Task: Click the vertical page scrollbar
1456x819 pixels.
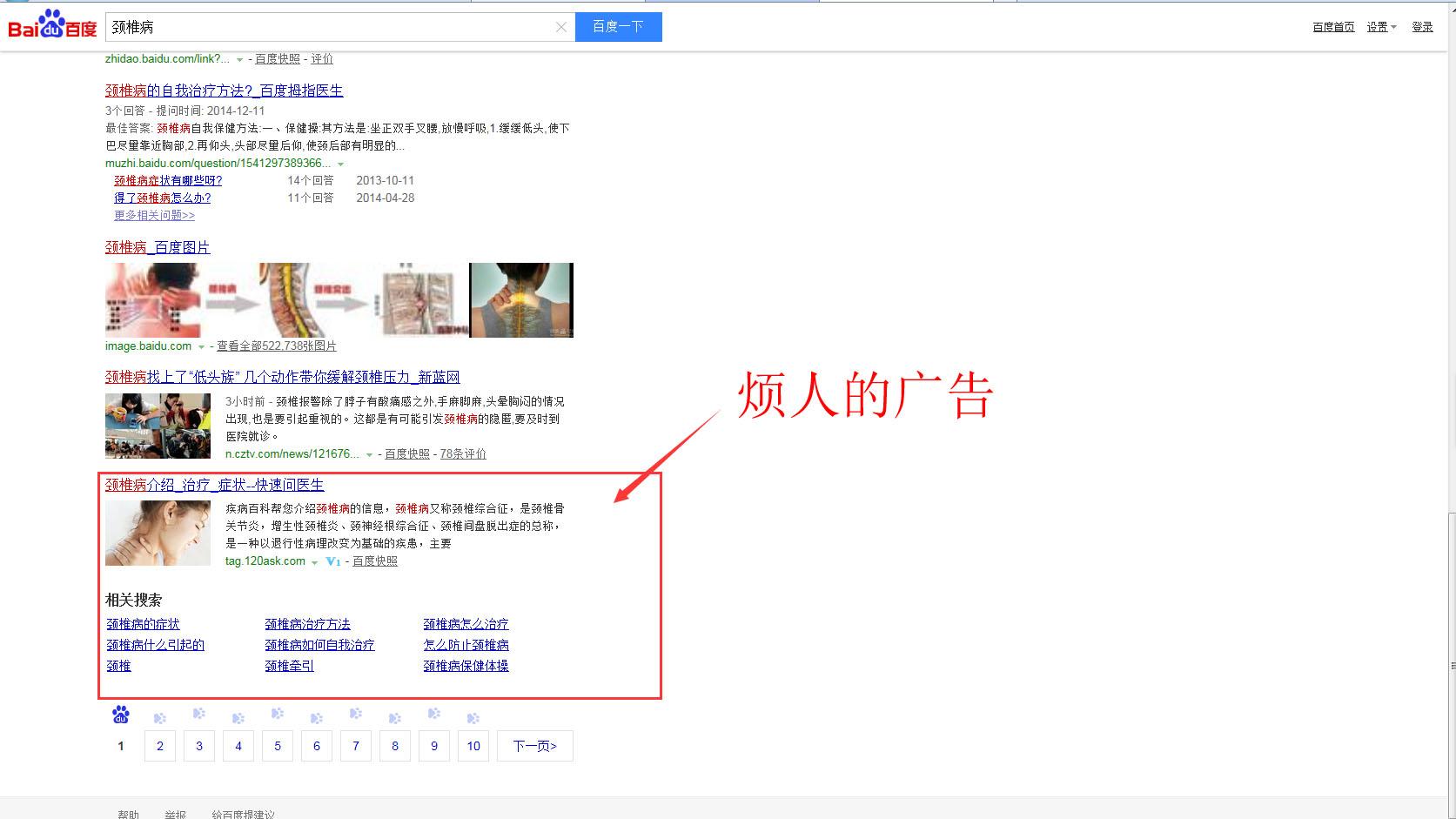Action: pos(1452,666)
